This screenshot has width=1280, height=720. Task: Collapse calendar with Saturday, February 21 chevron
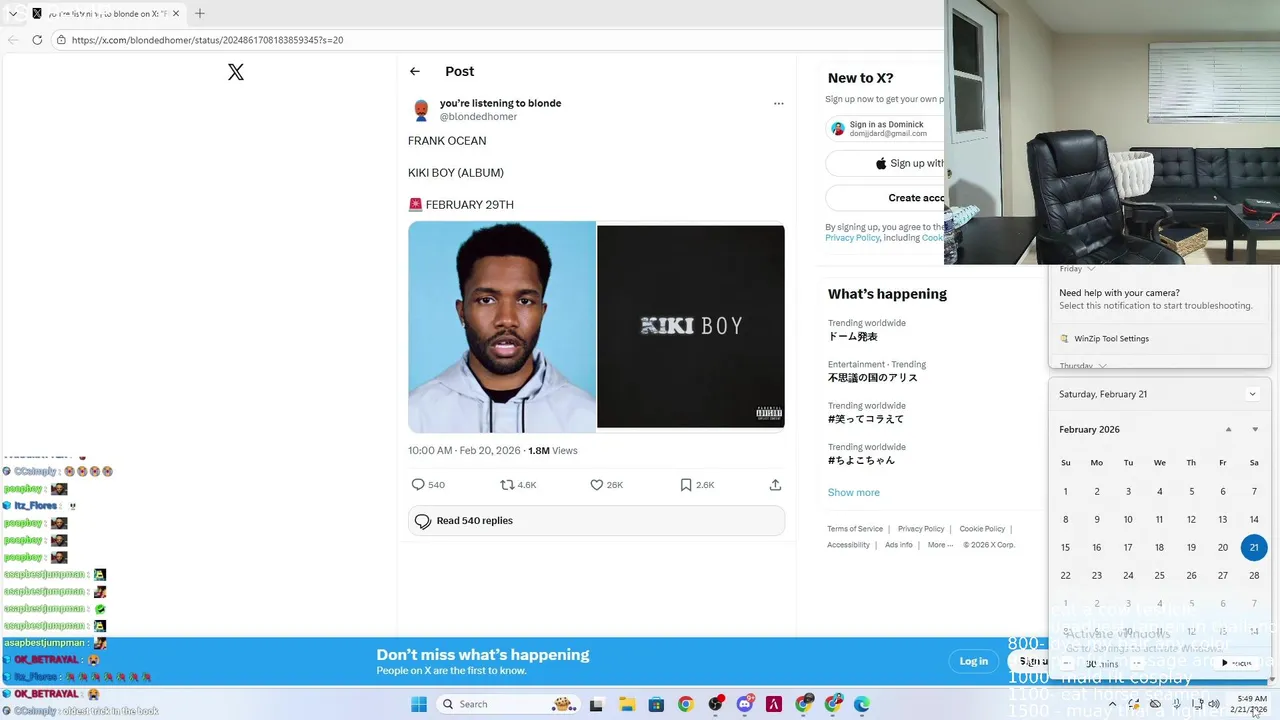pos(1252,394)
